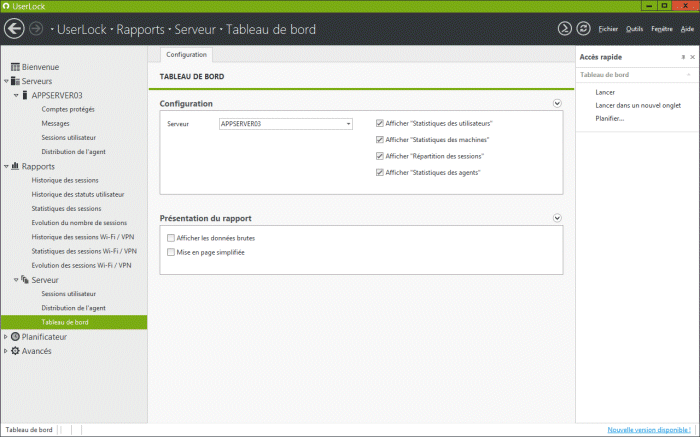Viewport: 700px width, 437px height.
Task: Open Historique des sessions Wi-Fi / VPN
Action: [x=83, y=237]
